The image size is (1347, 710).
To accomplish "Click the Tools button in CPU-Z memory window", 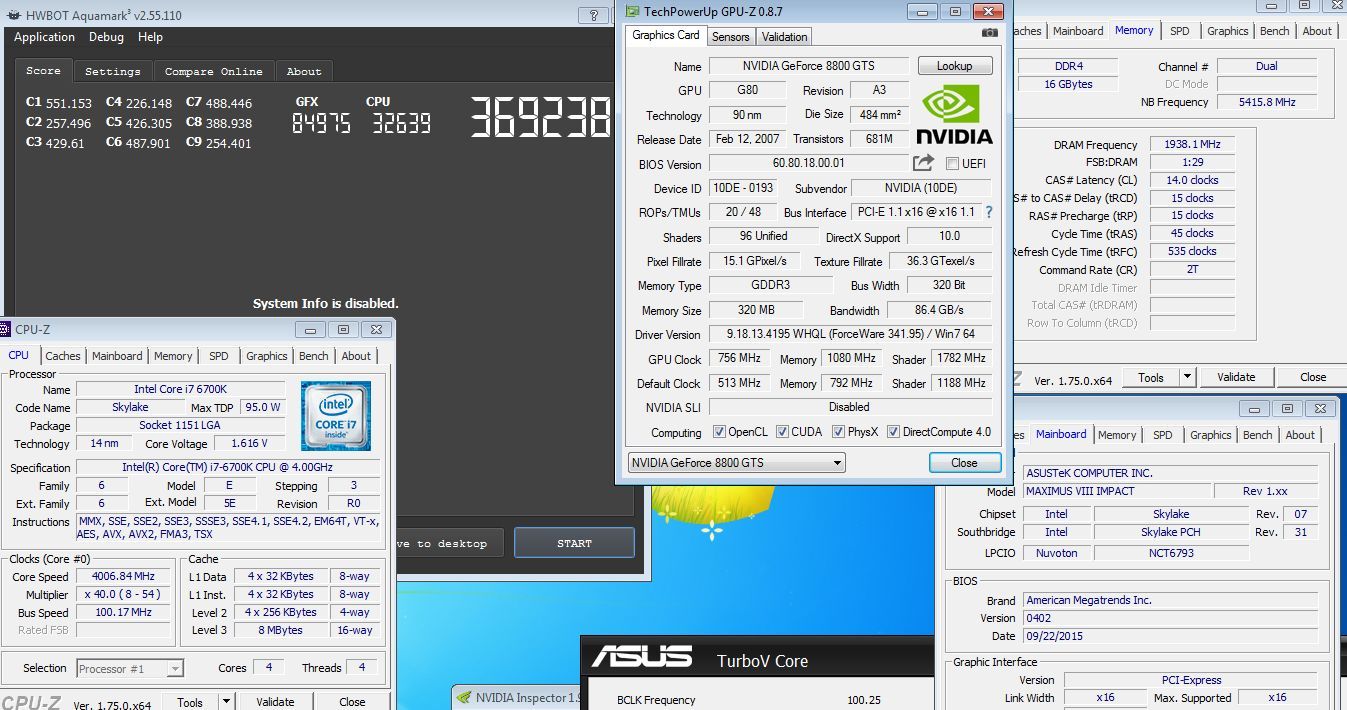I will pos(1151,377).
